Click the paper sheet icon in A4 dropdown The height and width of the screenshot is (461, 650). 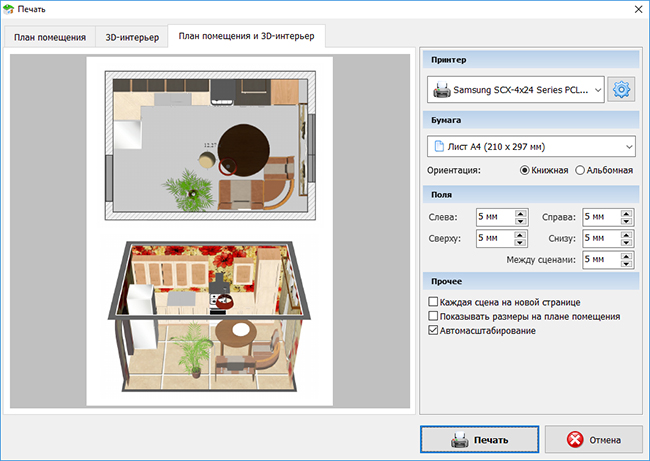click(x=439, y=146)
